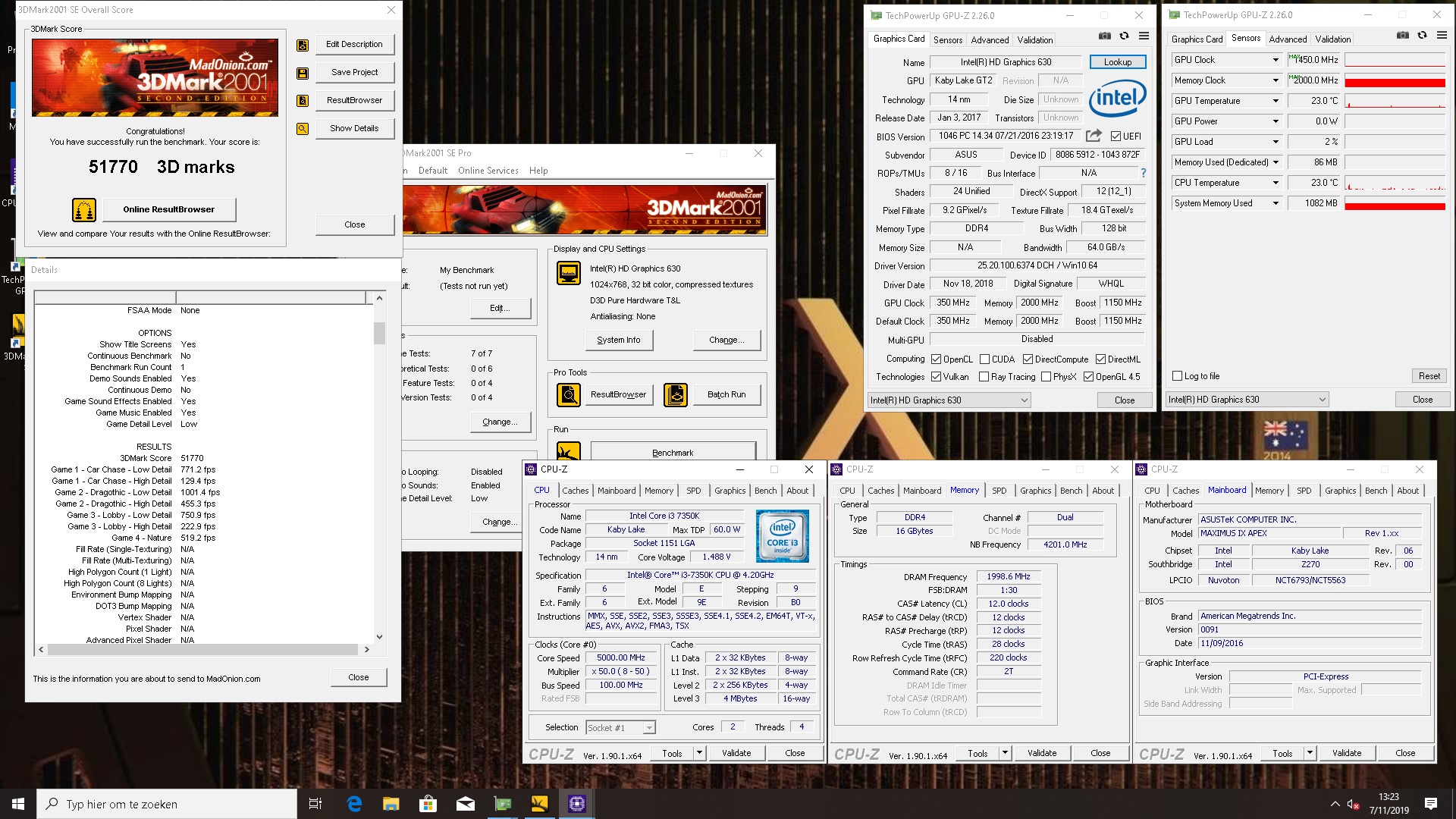Open Windows Start menu
Image resolution: width=1456 pixels, height=819 pixels.
click(x=18, y=804)
